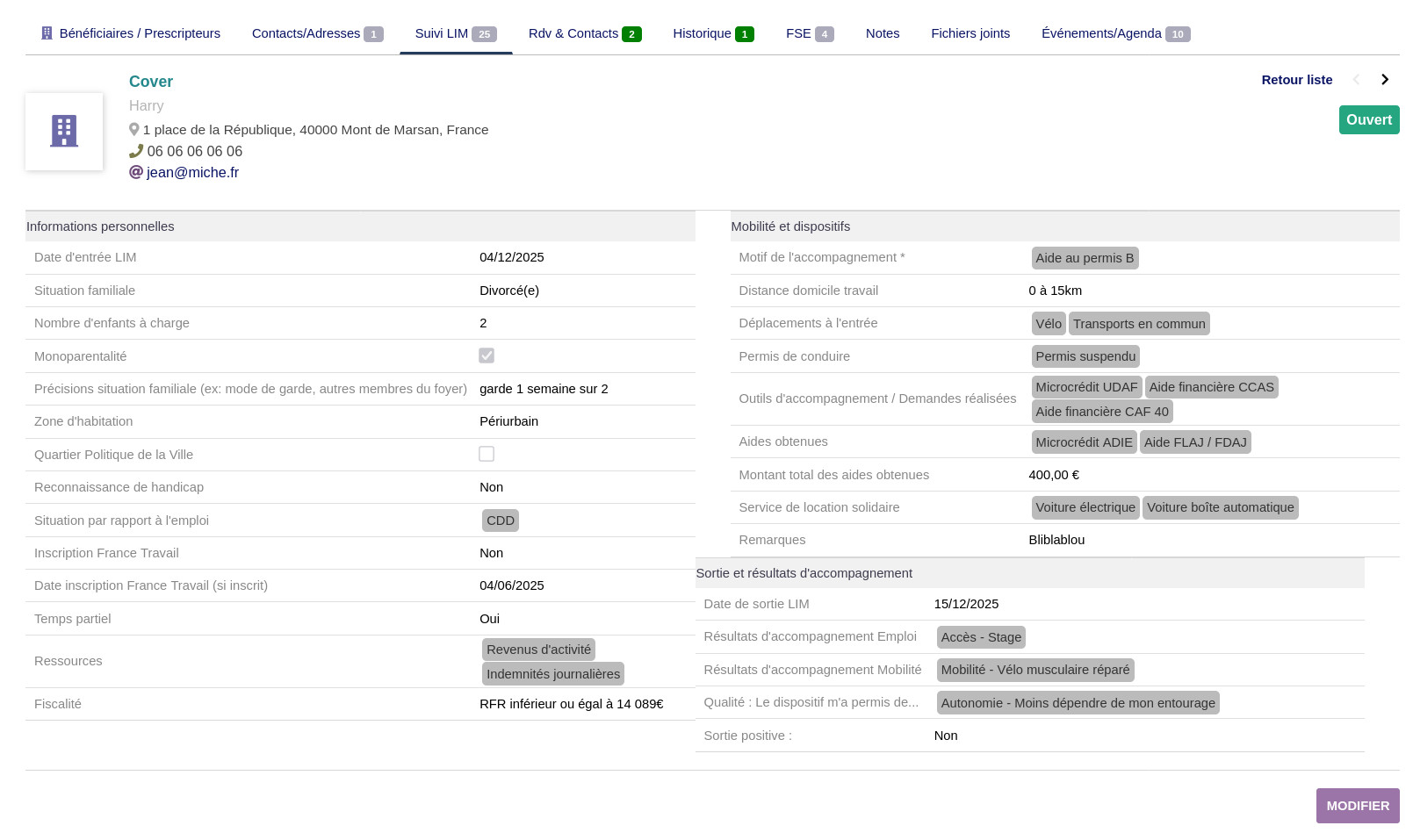Click the Retour liste link
Screen dimensions: 1413x840
(x=1296, y=80)
